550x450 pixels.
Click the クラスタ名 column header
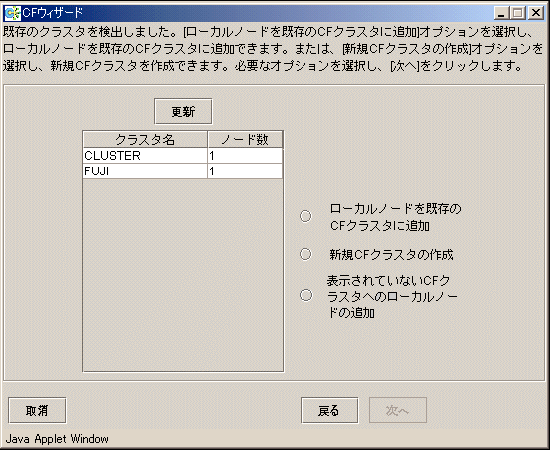click(145, 140)
